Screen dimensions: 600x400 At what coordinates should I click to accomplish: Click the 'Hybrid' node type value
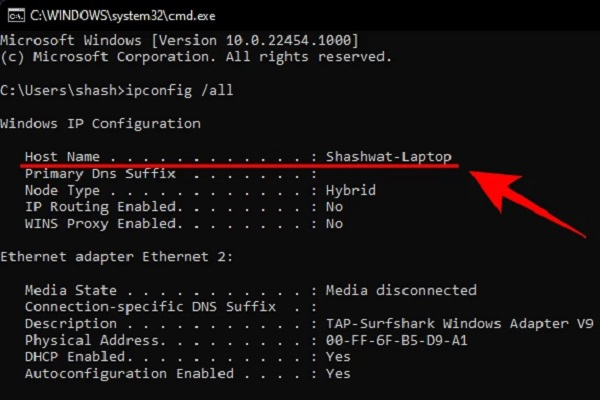click(351, 191)
